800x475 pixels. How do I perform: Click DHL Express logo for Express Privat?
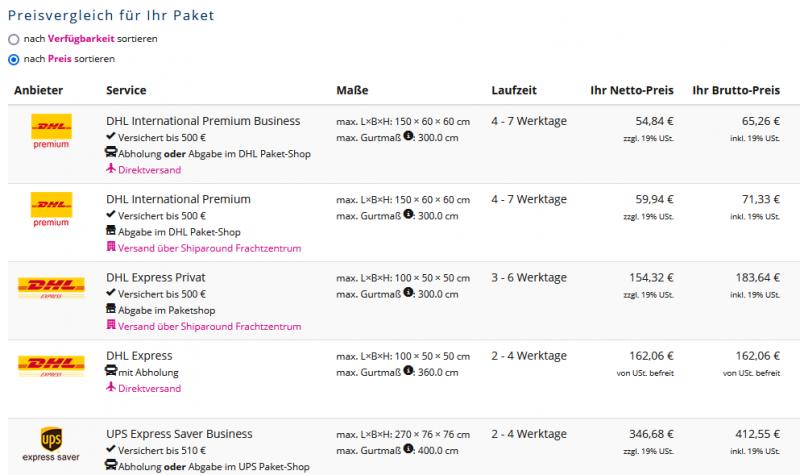pos(51,288)
